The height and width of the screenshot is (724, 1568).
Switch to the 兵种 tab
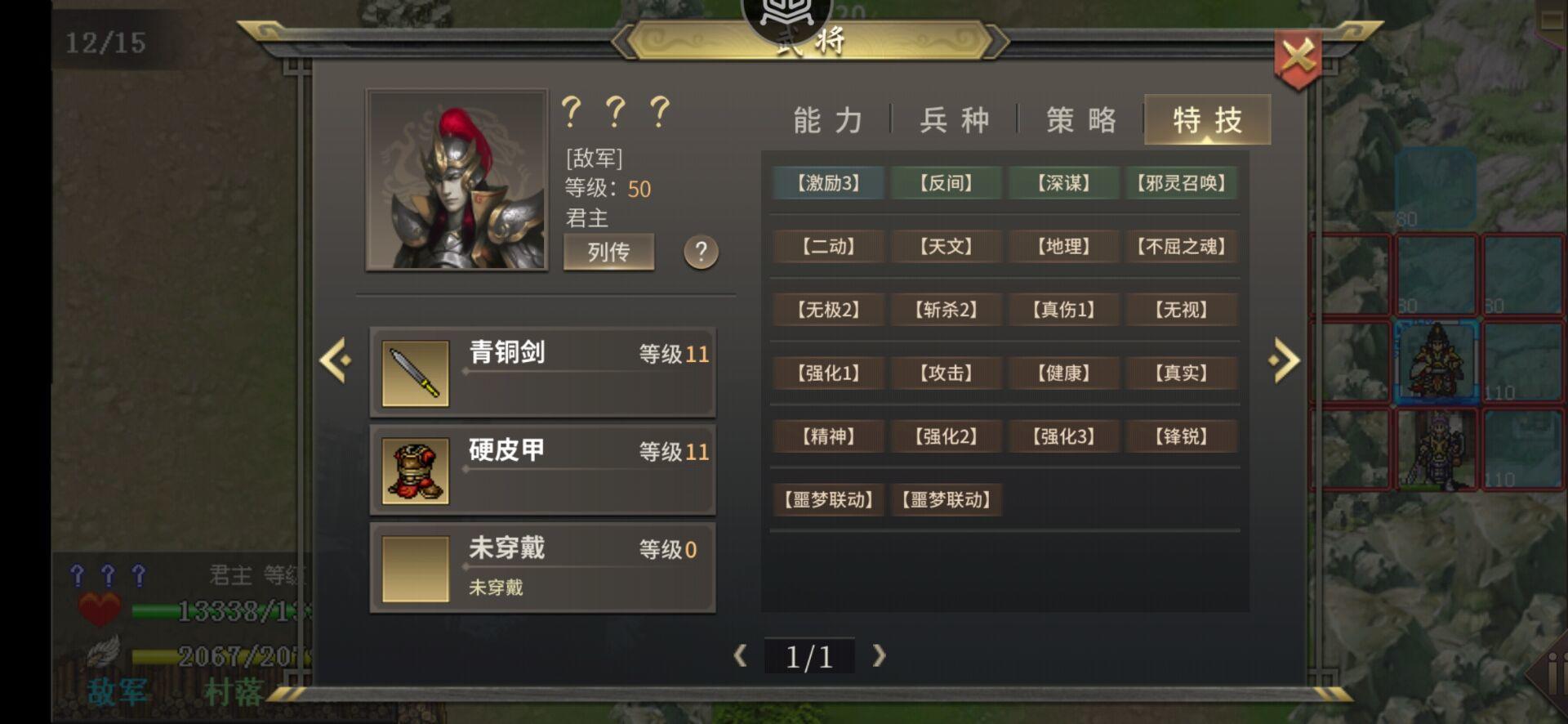(955, 120)
